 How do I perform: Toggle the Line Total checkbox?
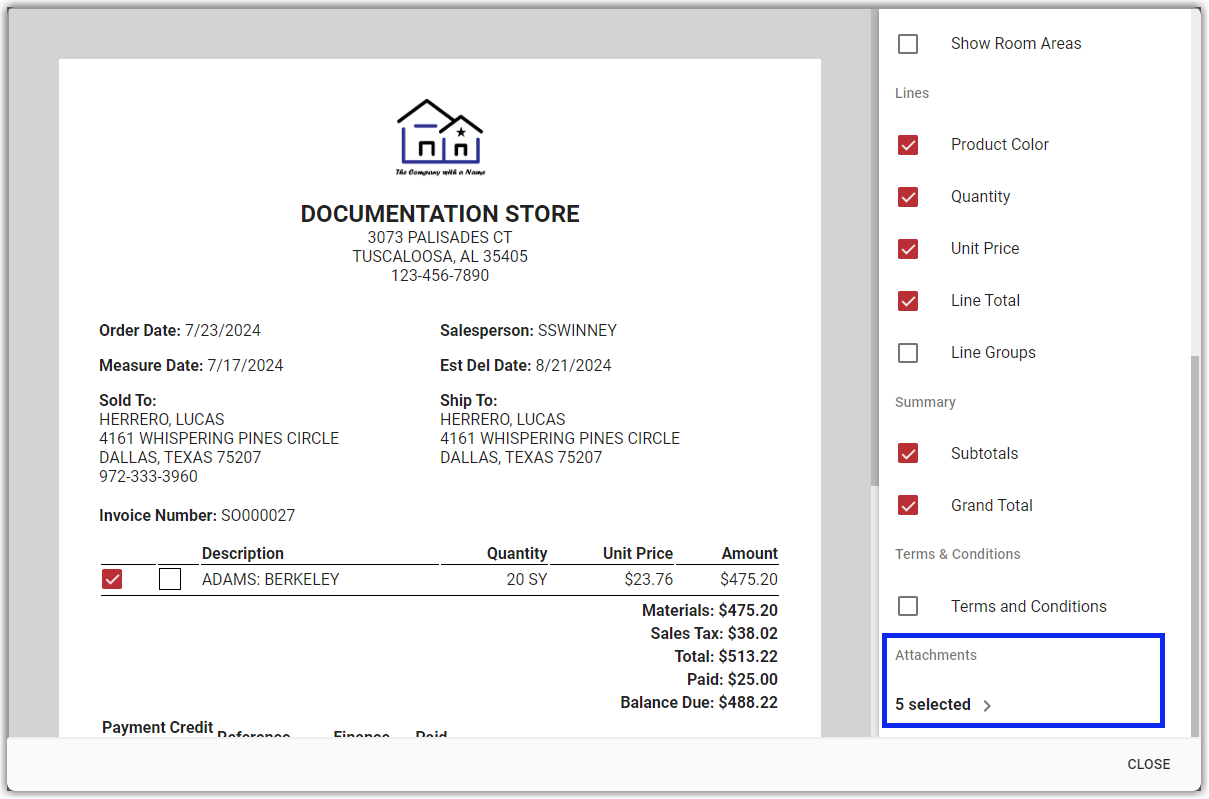click(x=908, y=301)
